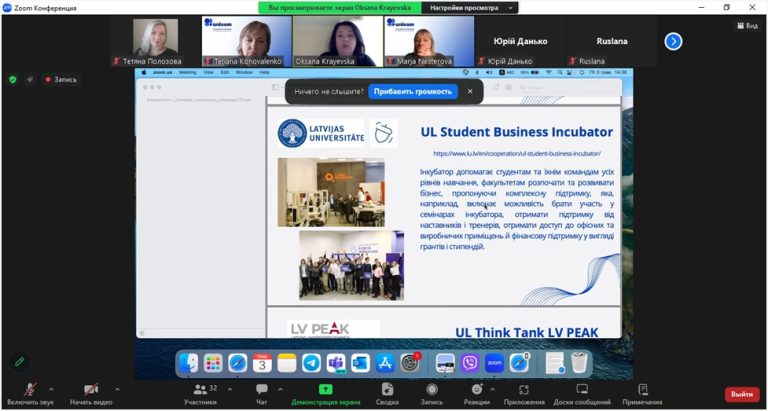The width and height of the screenshot is (768, 411).
Task: Select Ruslana participant tile
Action: point(611,41)
